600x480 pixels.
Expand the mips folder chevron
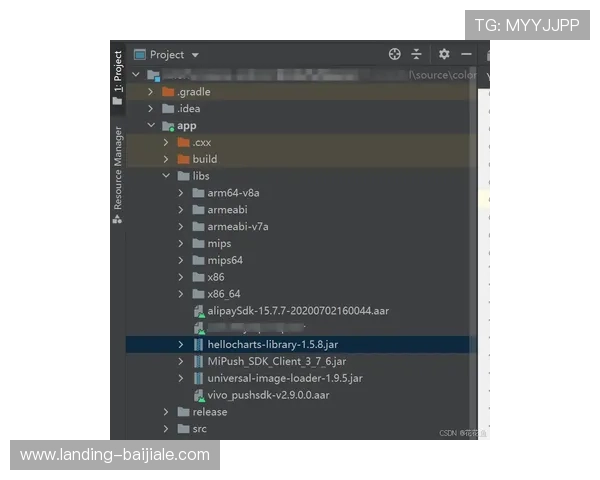click(181, 243)
